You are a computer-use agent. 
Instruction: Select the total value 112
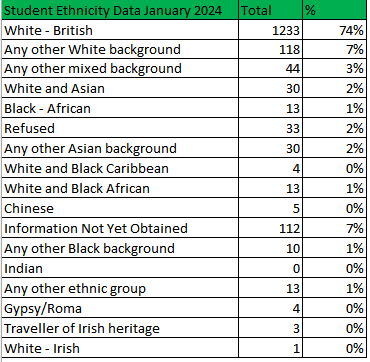tap(270, 228)
